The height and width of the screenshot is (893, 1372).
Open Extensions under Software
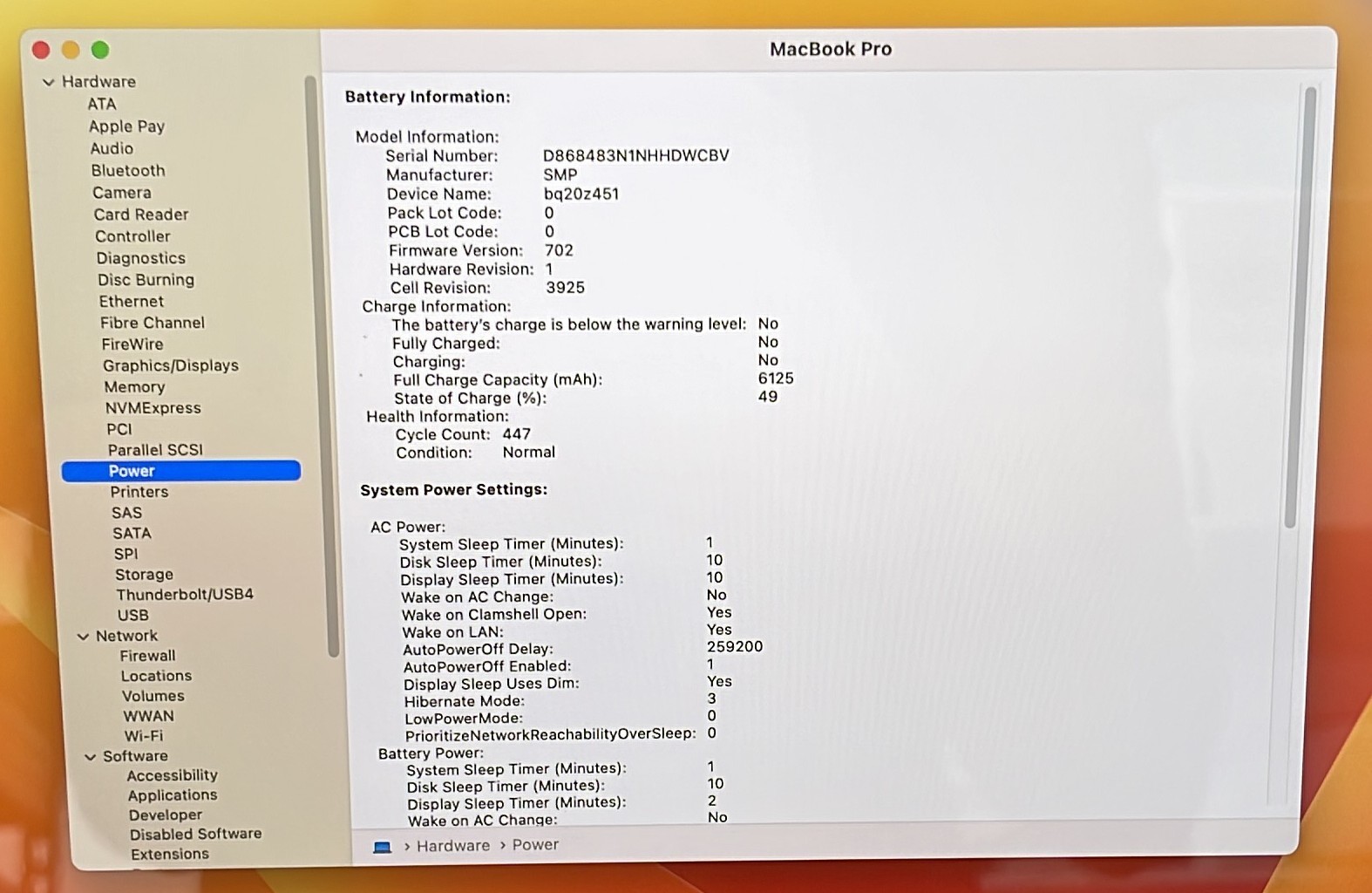170,855
